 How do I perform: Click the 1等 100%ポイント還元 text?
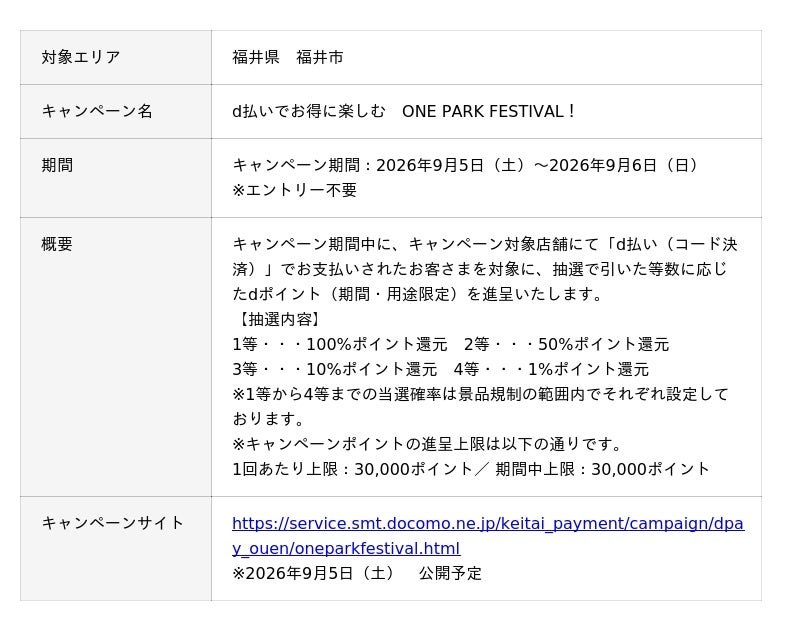(340, 344)
